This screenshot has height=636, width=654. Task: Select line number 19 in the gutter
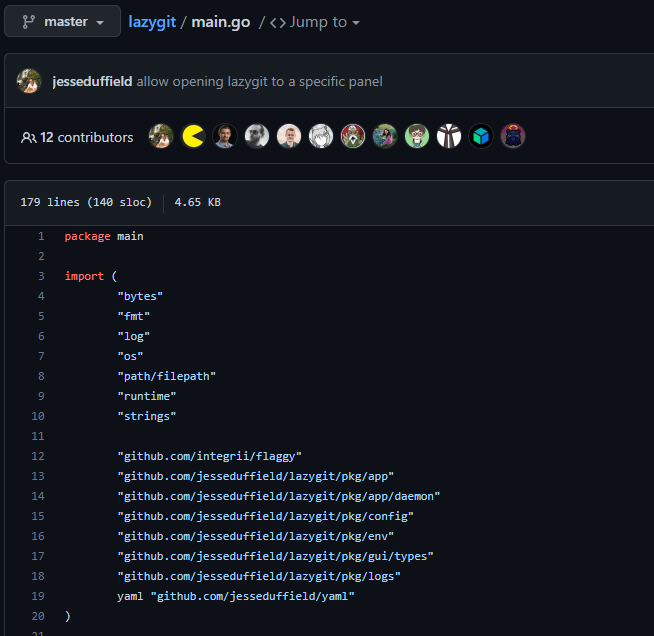click(x=38, y=596)
